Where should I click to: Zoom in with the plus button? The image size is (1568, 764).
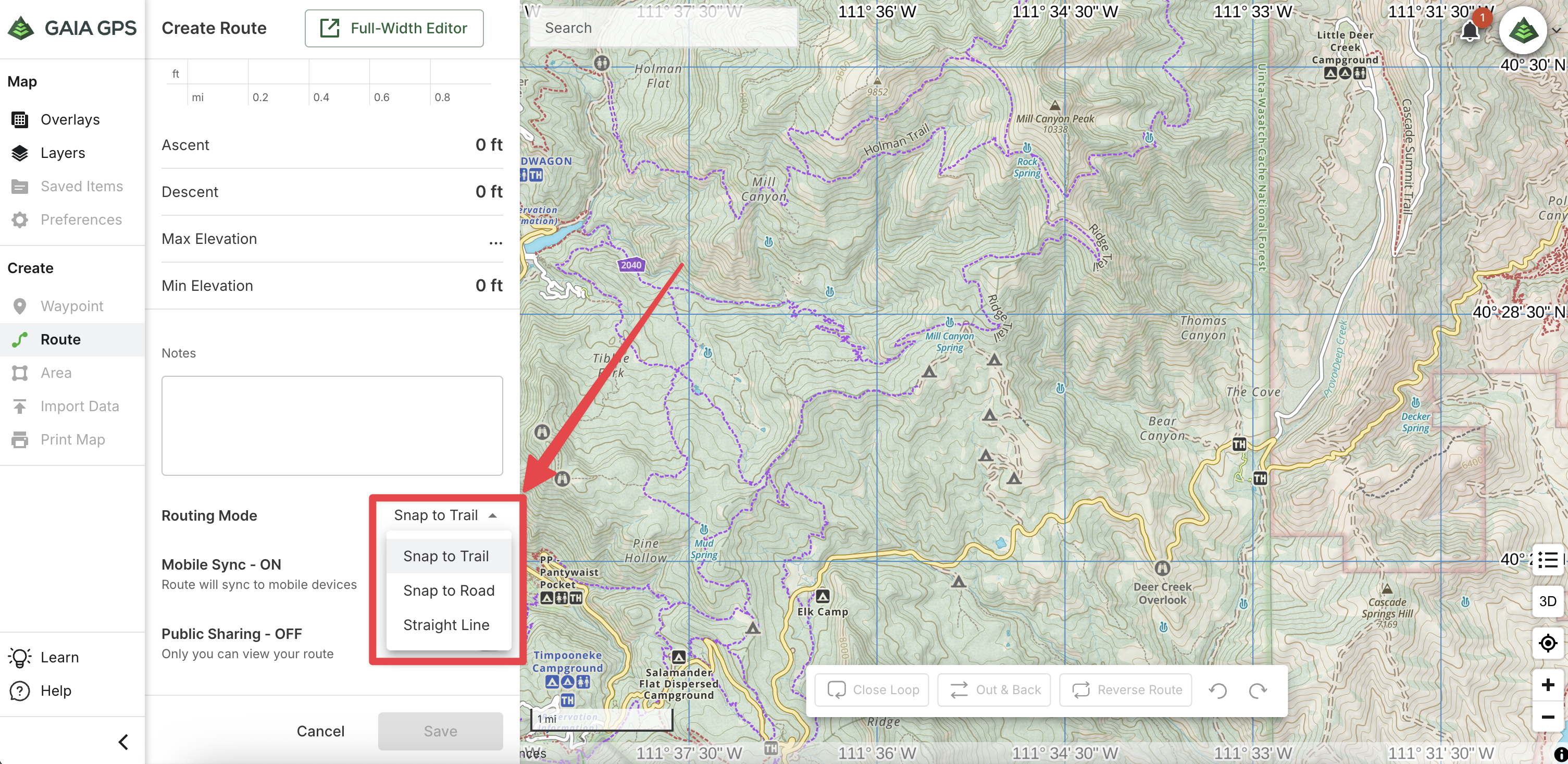[1548, 685]
